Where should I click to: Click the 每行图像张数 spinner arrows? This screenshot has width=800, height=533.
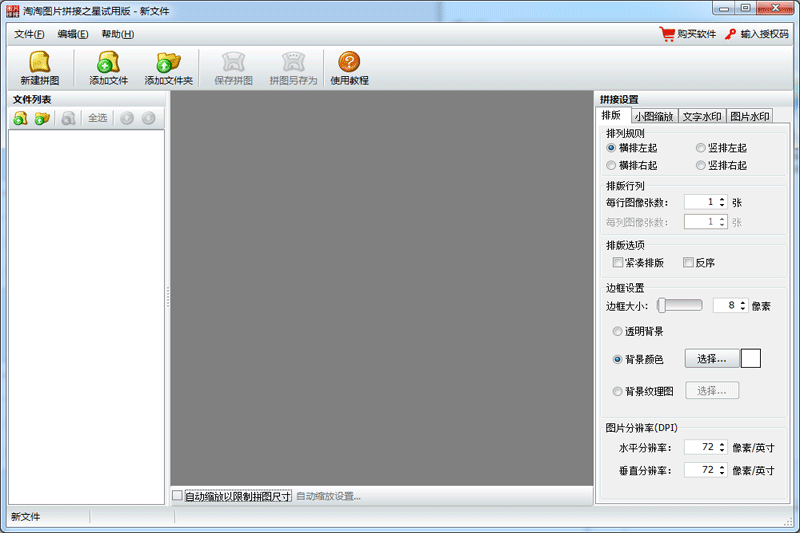[x=722, y=202]
